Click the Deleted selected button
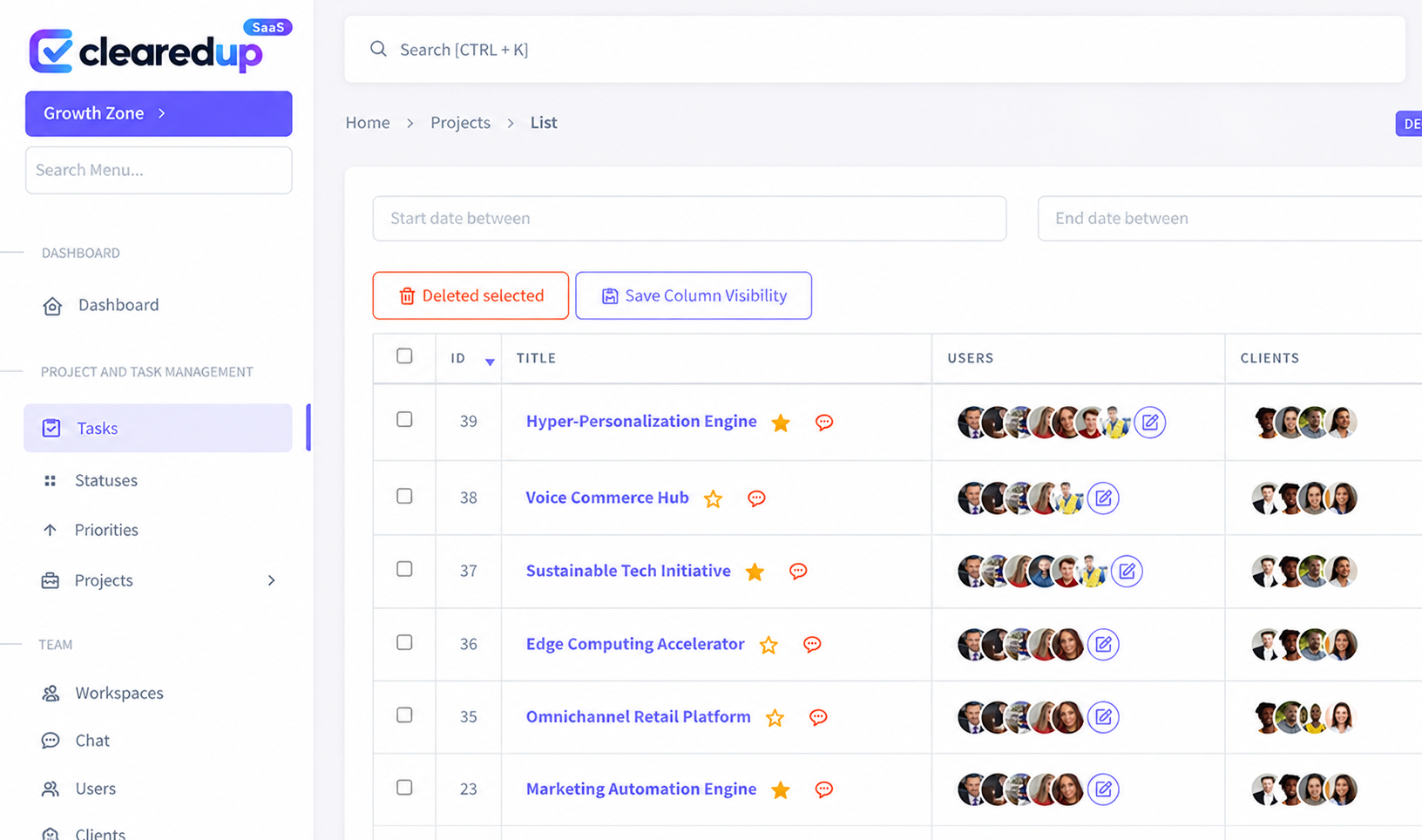Viewport: 1422px width, 840px height. pyautogui.click(x=471, y=295)
